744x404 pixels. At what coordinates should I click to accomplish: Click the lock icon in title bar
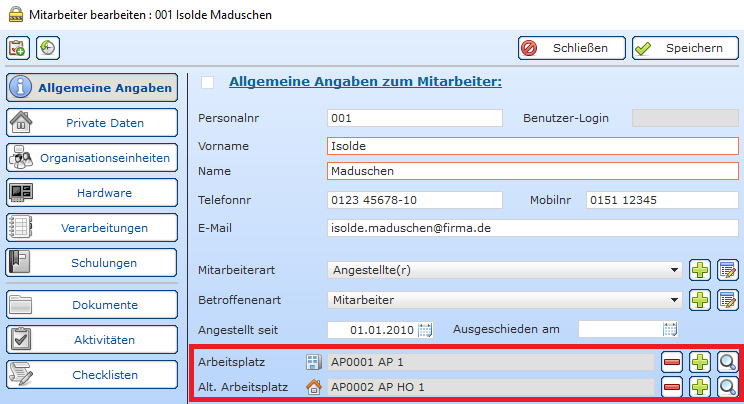[x=16, y=14]
